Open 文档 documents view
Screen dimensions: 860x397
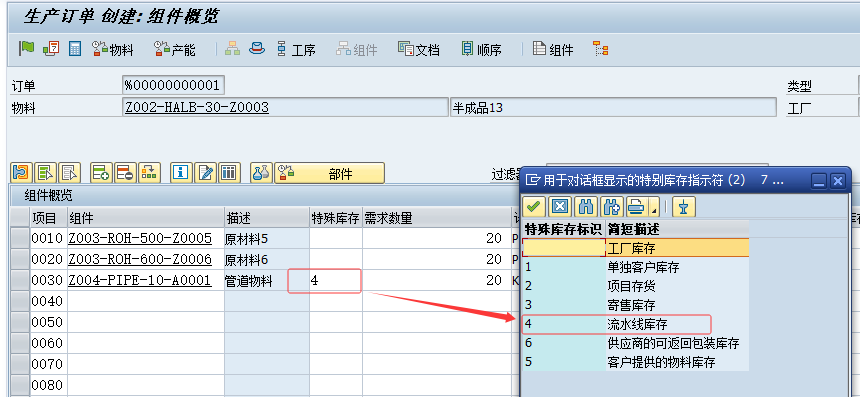(x=419, y=49)
